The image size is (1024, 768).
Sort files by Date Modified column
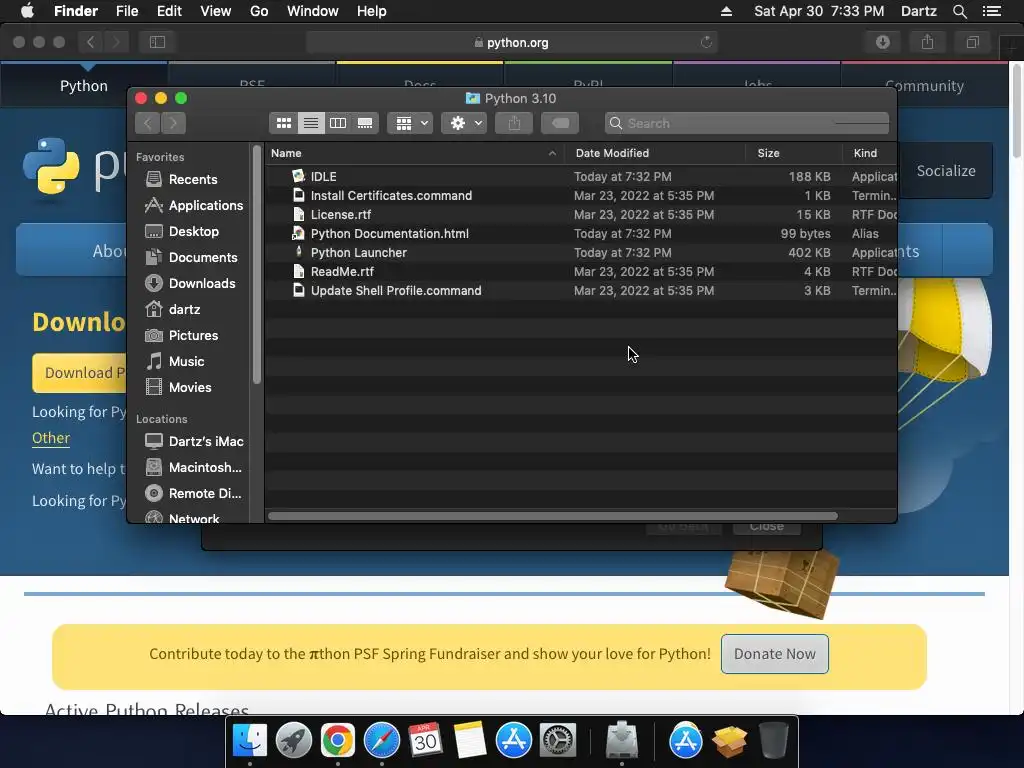click(x=655, y=153)
